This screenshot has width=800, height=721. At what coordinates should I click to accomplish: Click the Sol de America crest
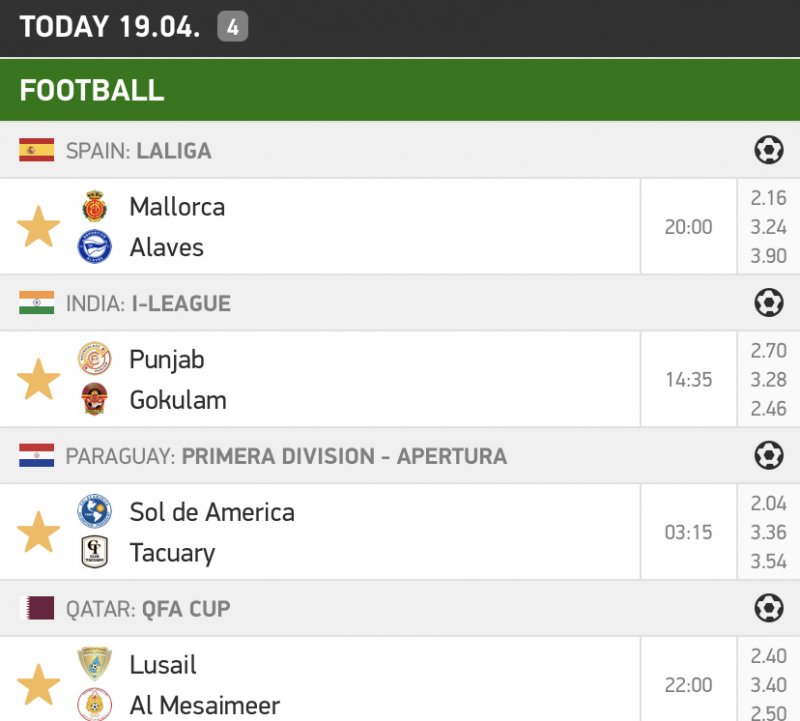(95, 512)
